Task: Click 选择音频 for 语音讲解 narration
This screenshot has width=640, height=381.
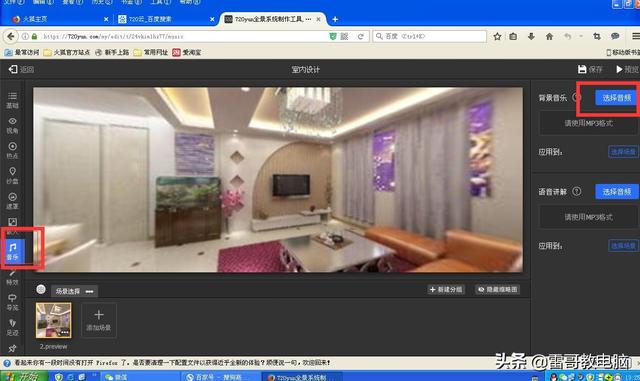Action: [x=616, y=192]
